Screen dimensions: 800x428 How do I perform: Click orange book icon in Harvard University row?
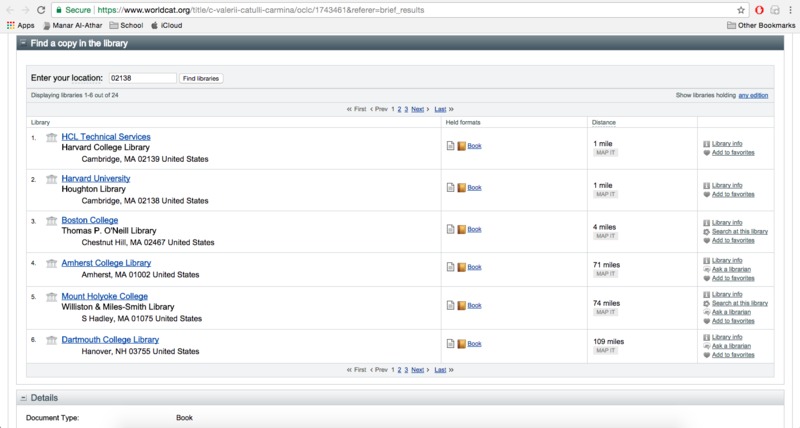(x=461, y=188)
